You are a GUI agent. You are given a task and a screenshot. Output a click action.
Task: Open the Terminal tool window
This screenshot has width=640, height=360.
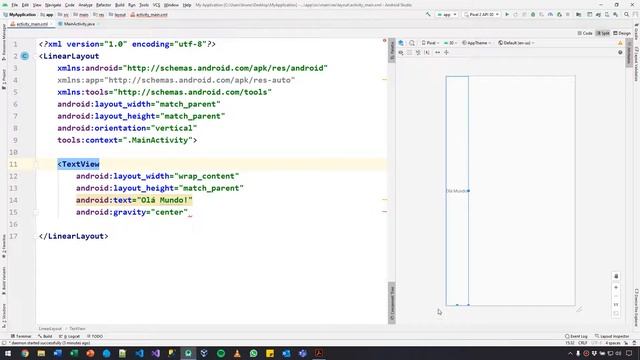tap(21, 336)
